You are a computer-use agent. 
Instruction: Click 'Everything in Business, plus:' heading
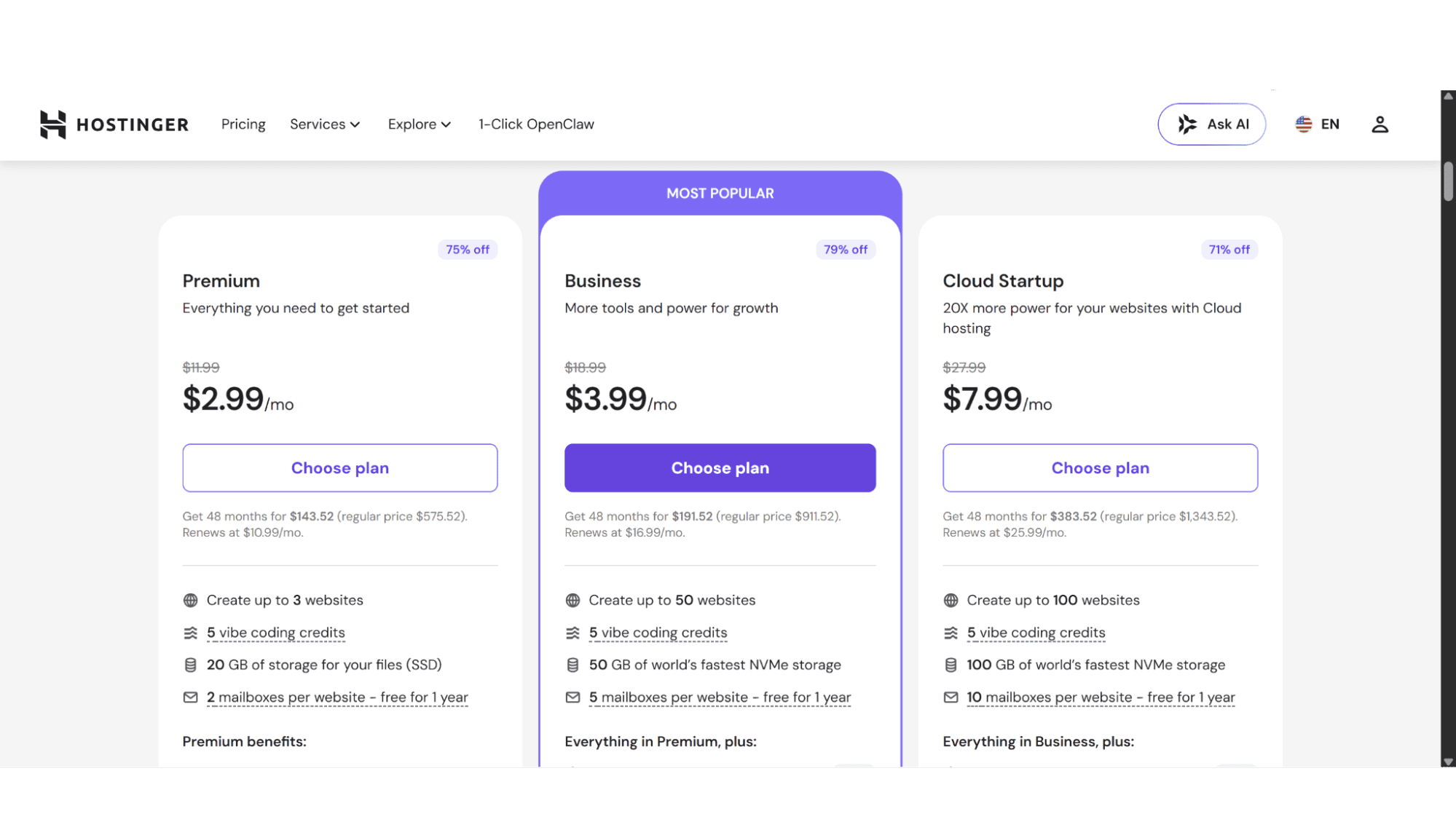1039,742
